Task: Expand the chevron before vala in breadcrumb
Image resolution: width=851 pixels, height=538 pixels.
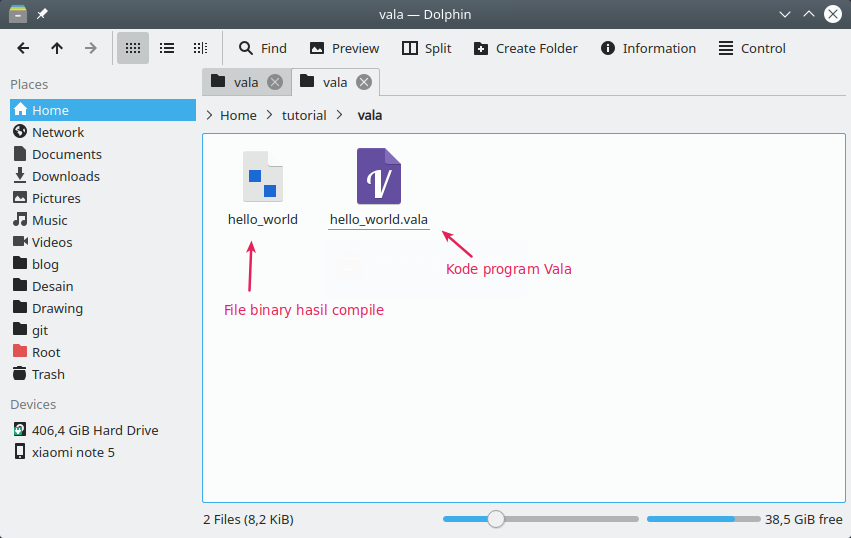Action: point(340,115)
